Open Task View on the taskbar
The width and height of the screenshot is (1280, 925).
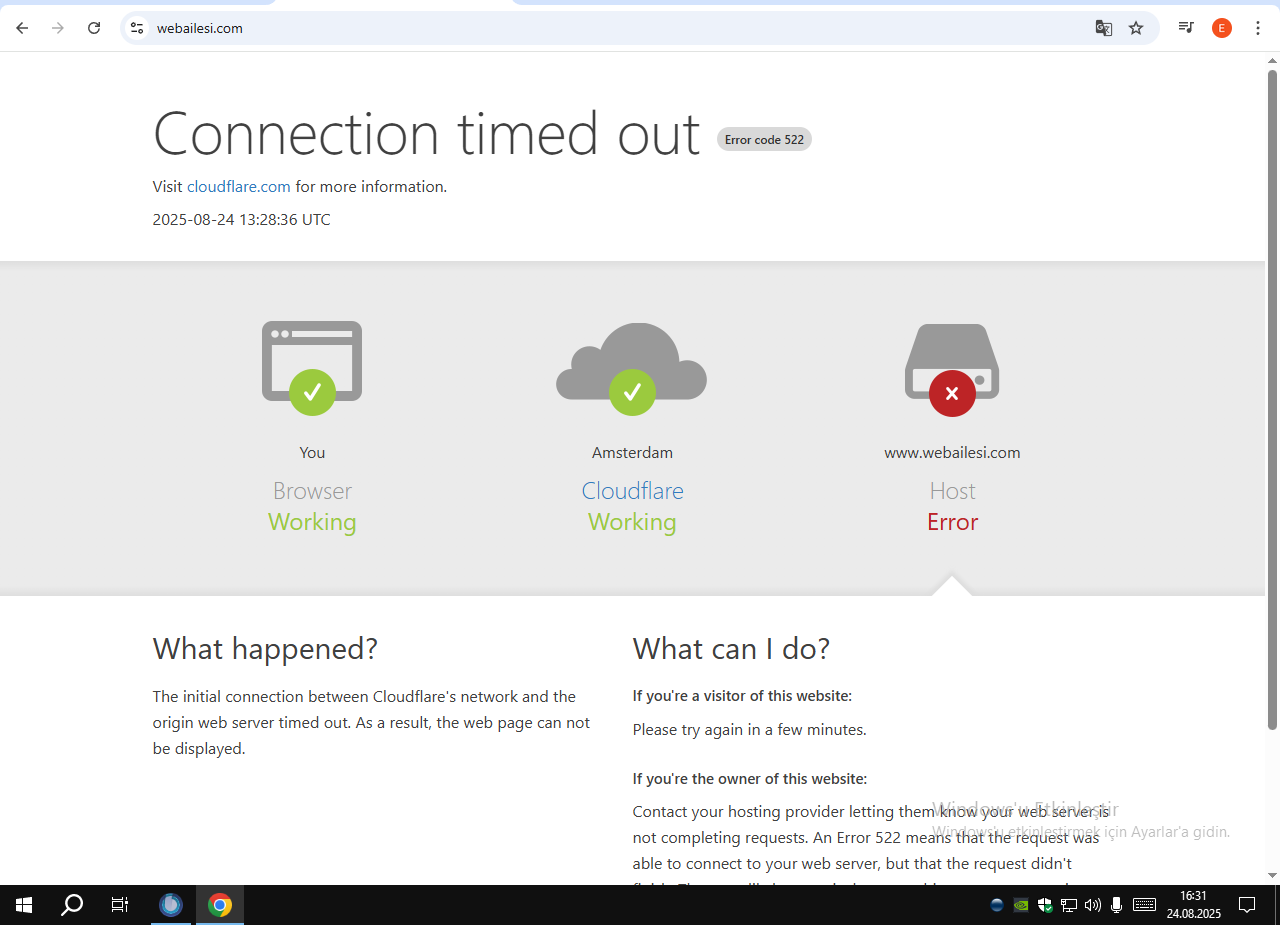tap(120, 905)
